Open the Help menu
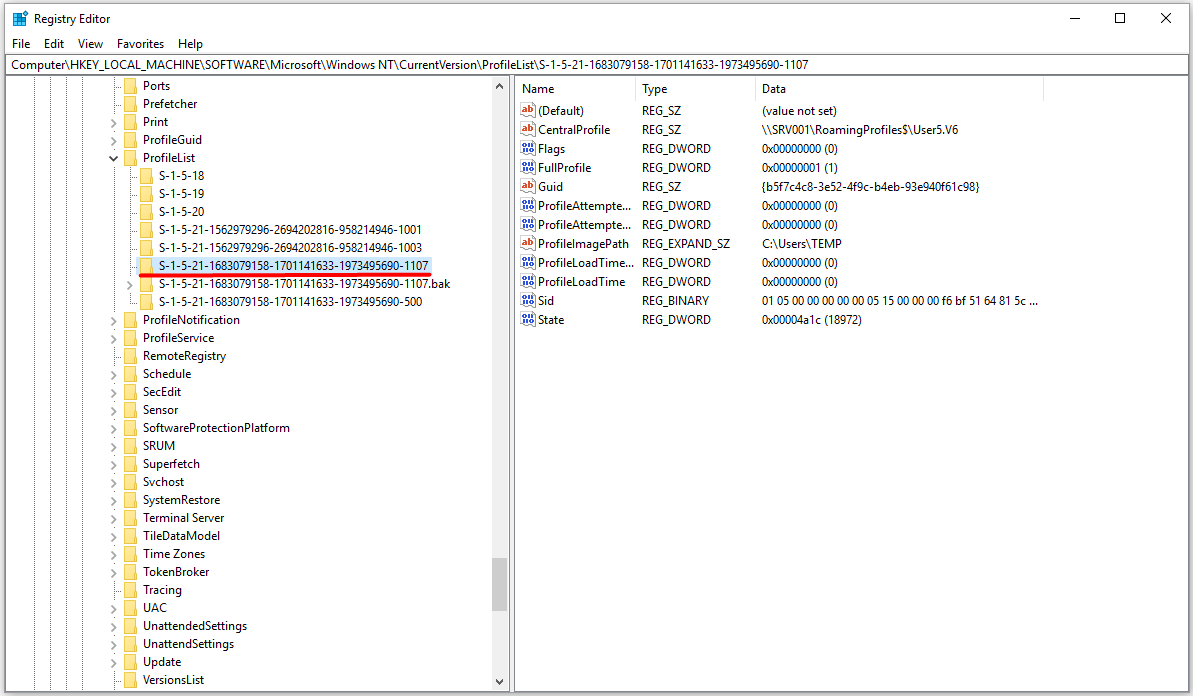 pyautogui.click(x=190, y=43)
